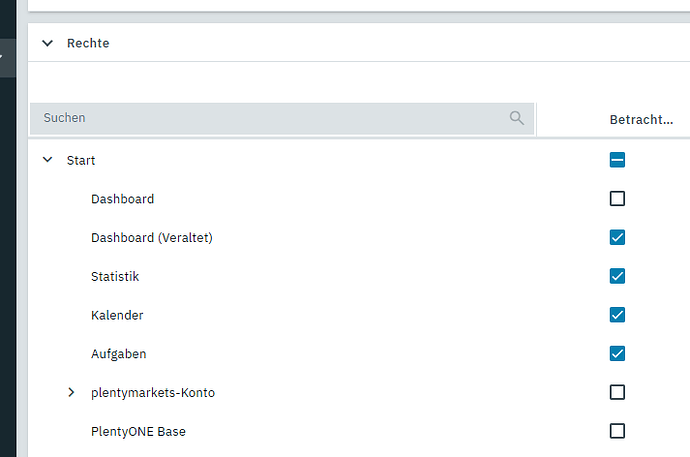Toggle the Start indeterminate checkbox
The image size is (690, 457).
click(617, 160)
